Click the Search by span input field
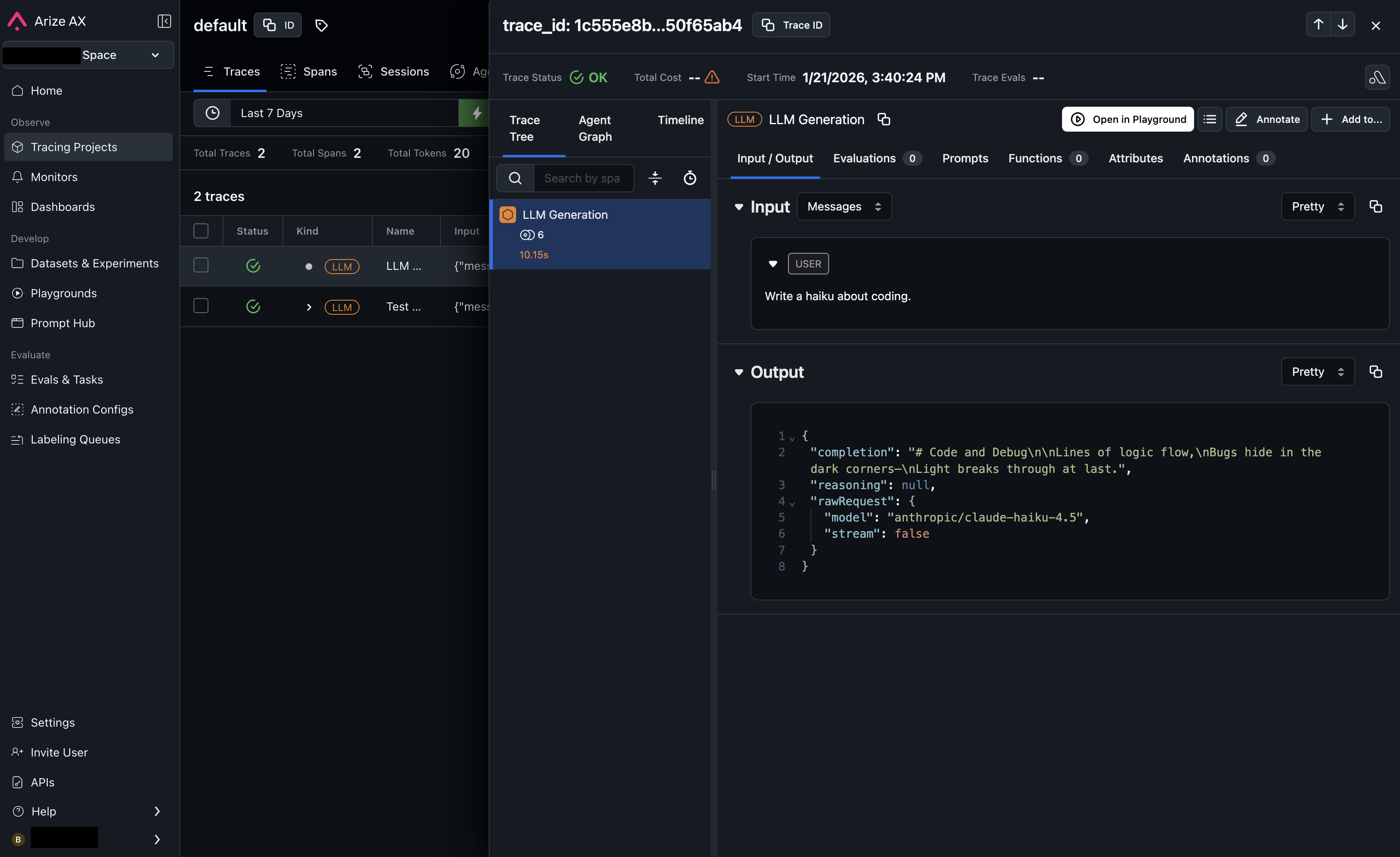The width and height of the screenshot is (1400, 857). (x=583, y=178)
